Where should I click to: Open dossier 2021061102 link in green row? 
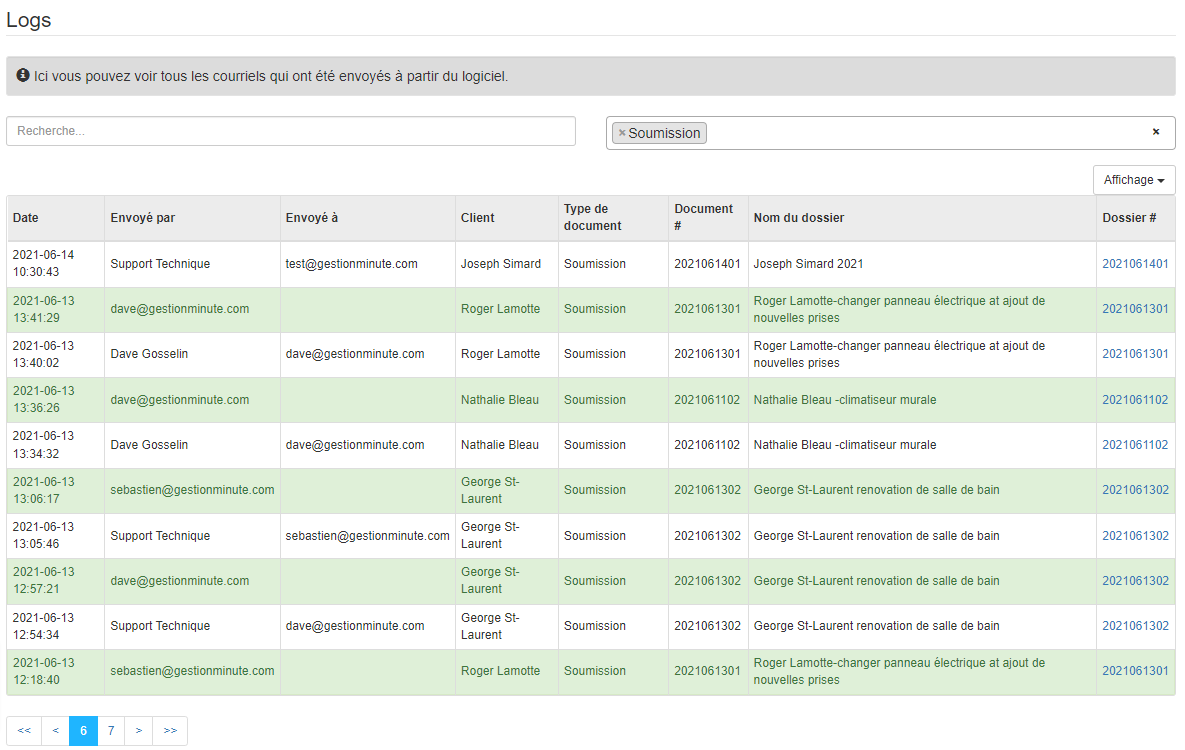[x=1135, y=400]
